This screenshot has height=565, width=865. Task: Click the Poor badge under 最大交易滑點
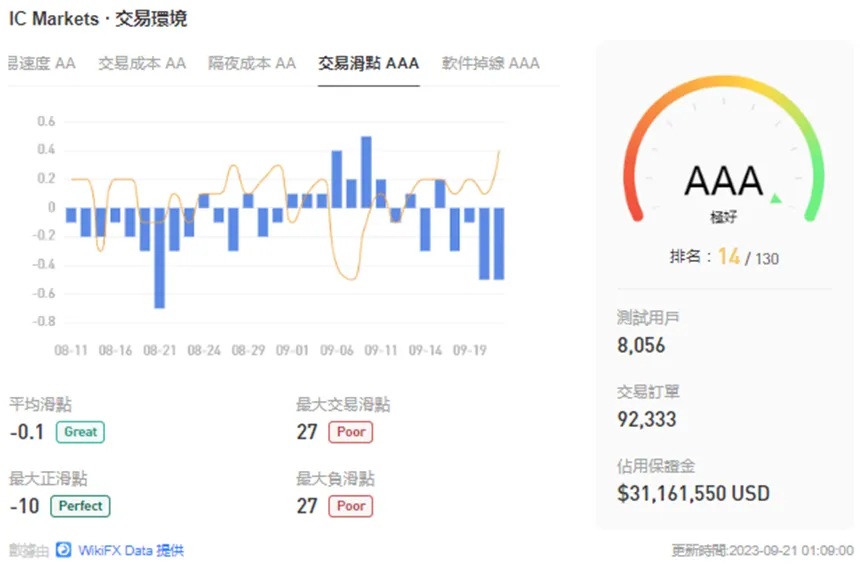(x=351, y=432)
